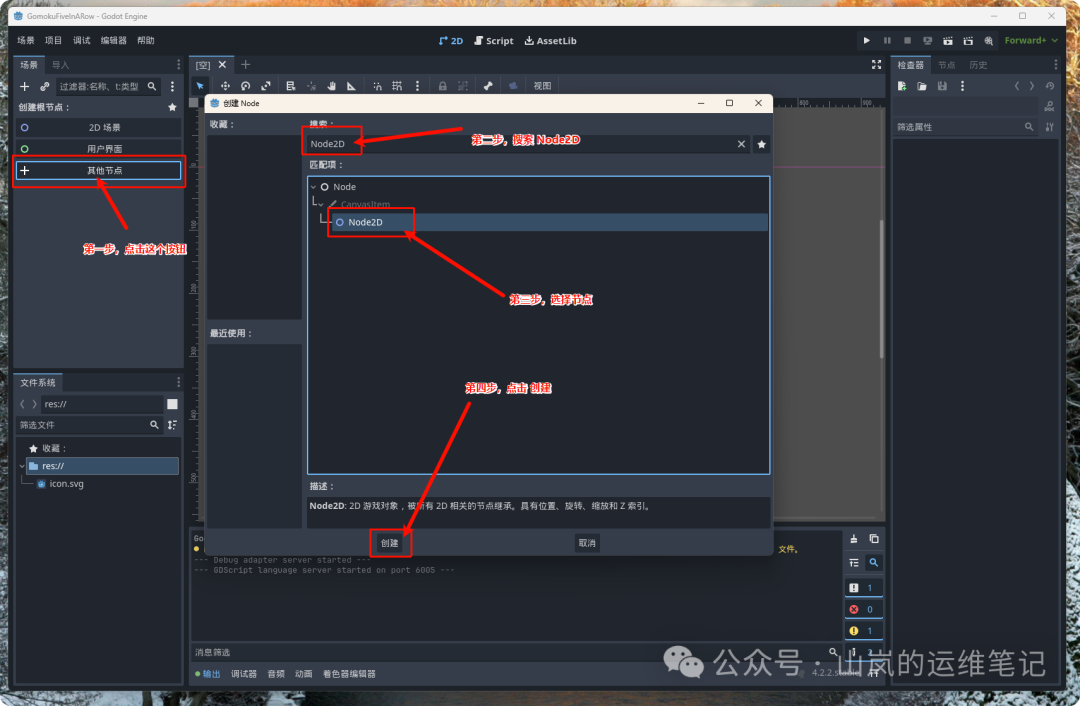Image resolution: width=1080 pixels, height=706 pixels.
Task: Switch to the 历史 tab in inspector dock
Action: (978, 65)
